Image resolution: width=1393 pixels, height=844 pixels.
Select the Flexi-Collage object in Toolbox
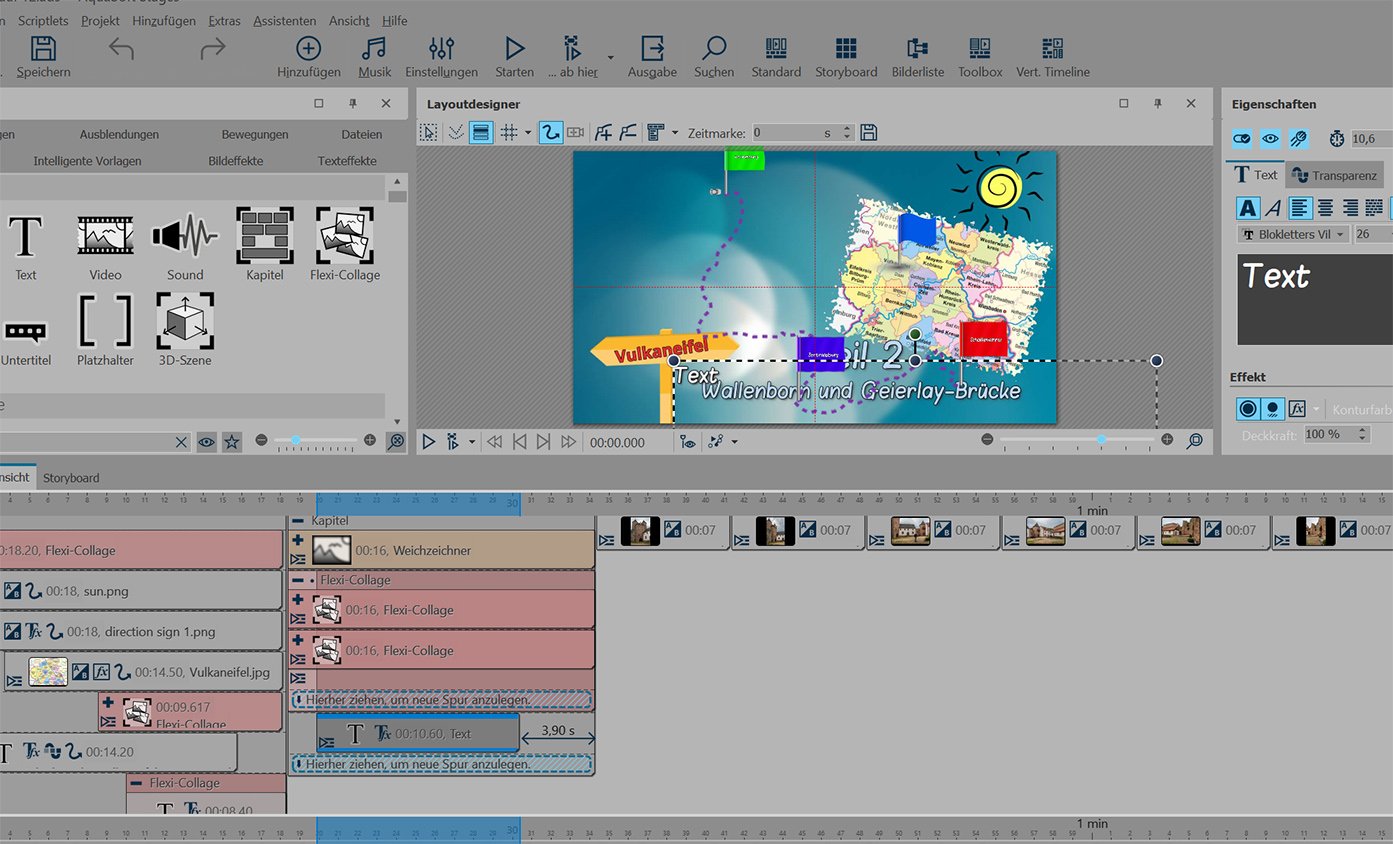point(344,236)
